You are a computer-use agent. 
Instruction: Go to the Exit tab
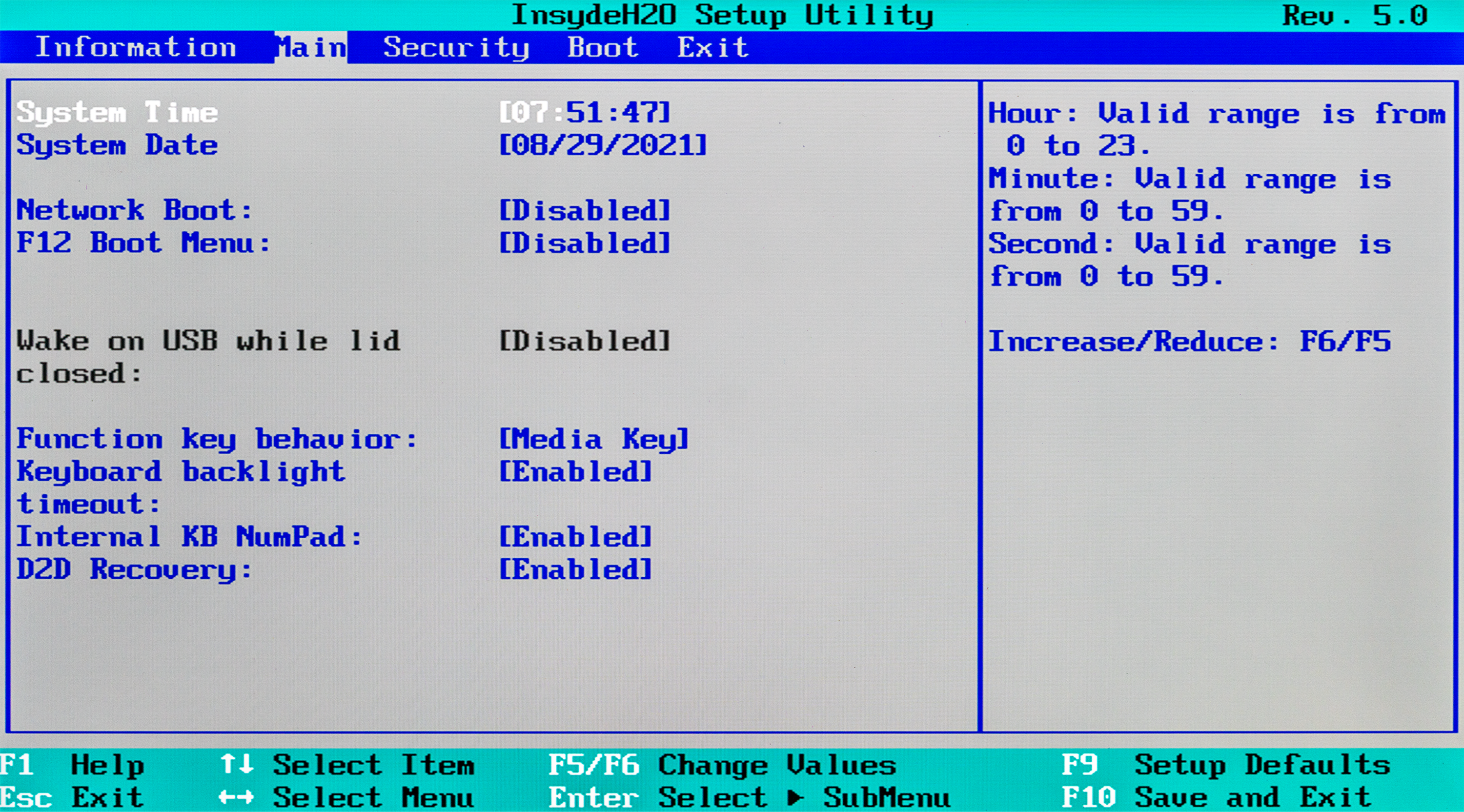point(712,47)
